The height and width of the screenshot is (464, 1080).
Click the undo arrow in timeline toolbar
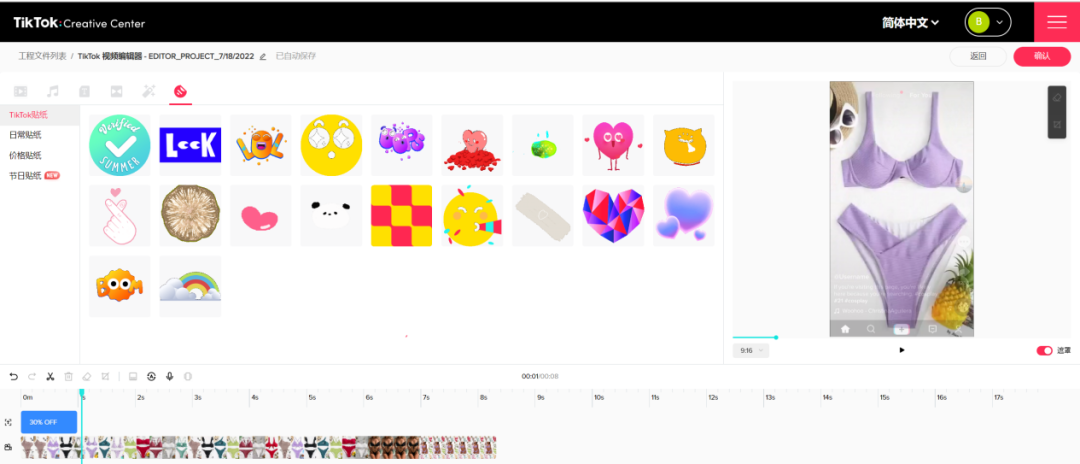(13, 376)
